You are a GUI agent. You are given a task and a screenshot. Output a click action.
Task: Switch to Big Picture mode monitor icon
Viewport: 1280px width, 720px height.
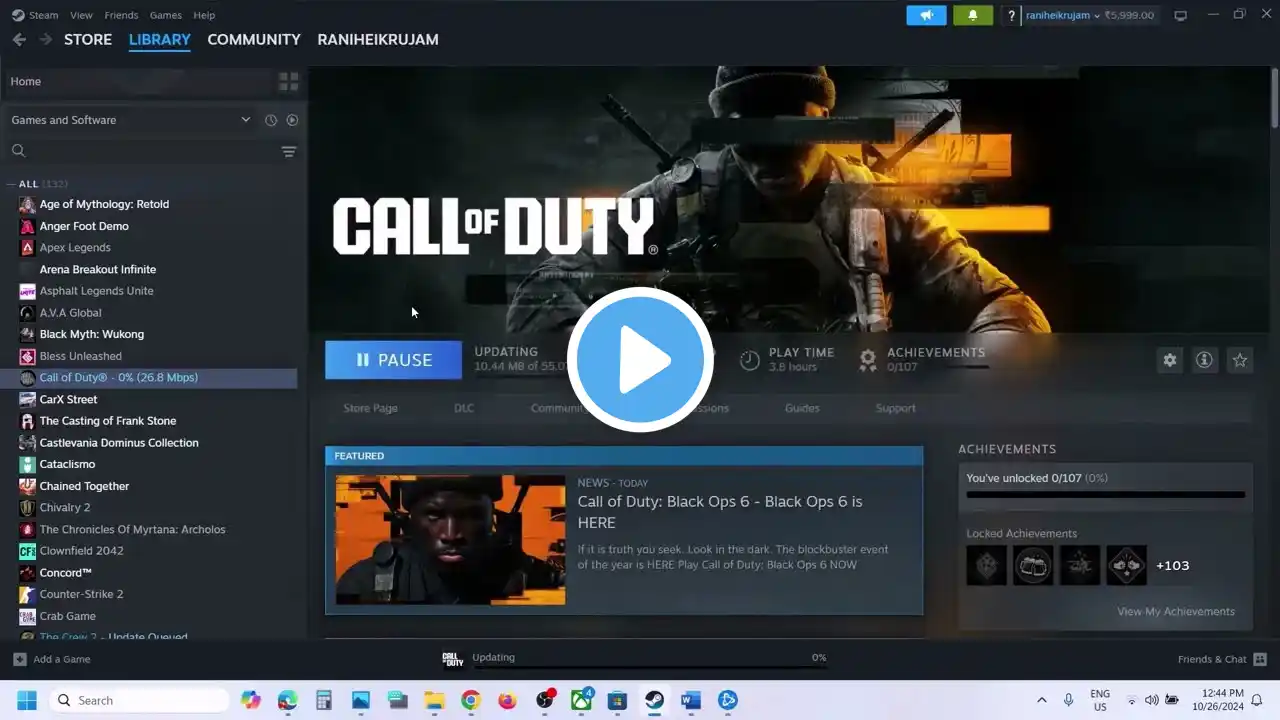(1180, 15)
